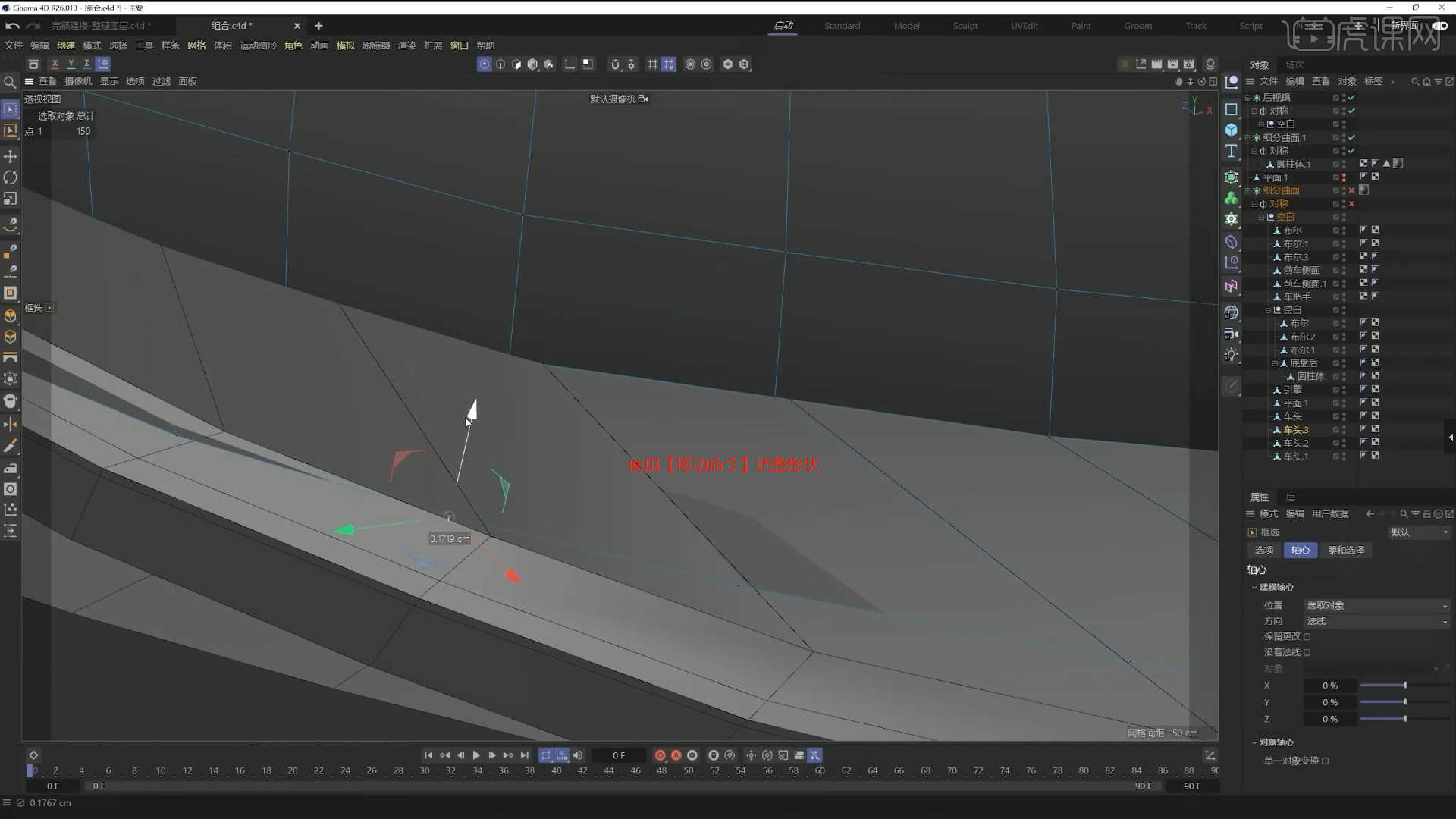The width and height of the screenshot is (1456, 819).
Task: Switch to the 选项 attribute tab
Action: (x=1263, y=551)
